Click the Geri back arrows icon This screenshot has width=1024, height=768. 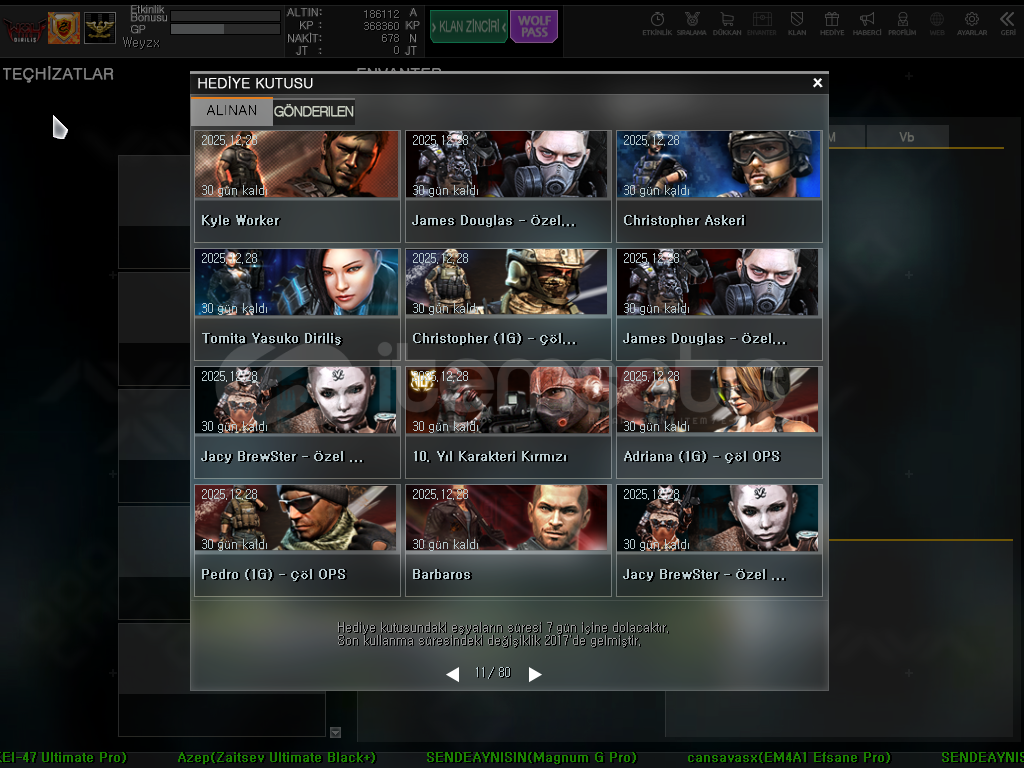click(1008, 24)
